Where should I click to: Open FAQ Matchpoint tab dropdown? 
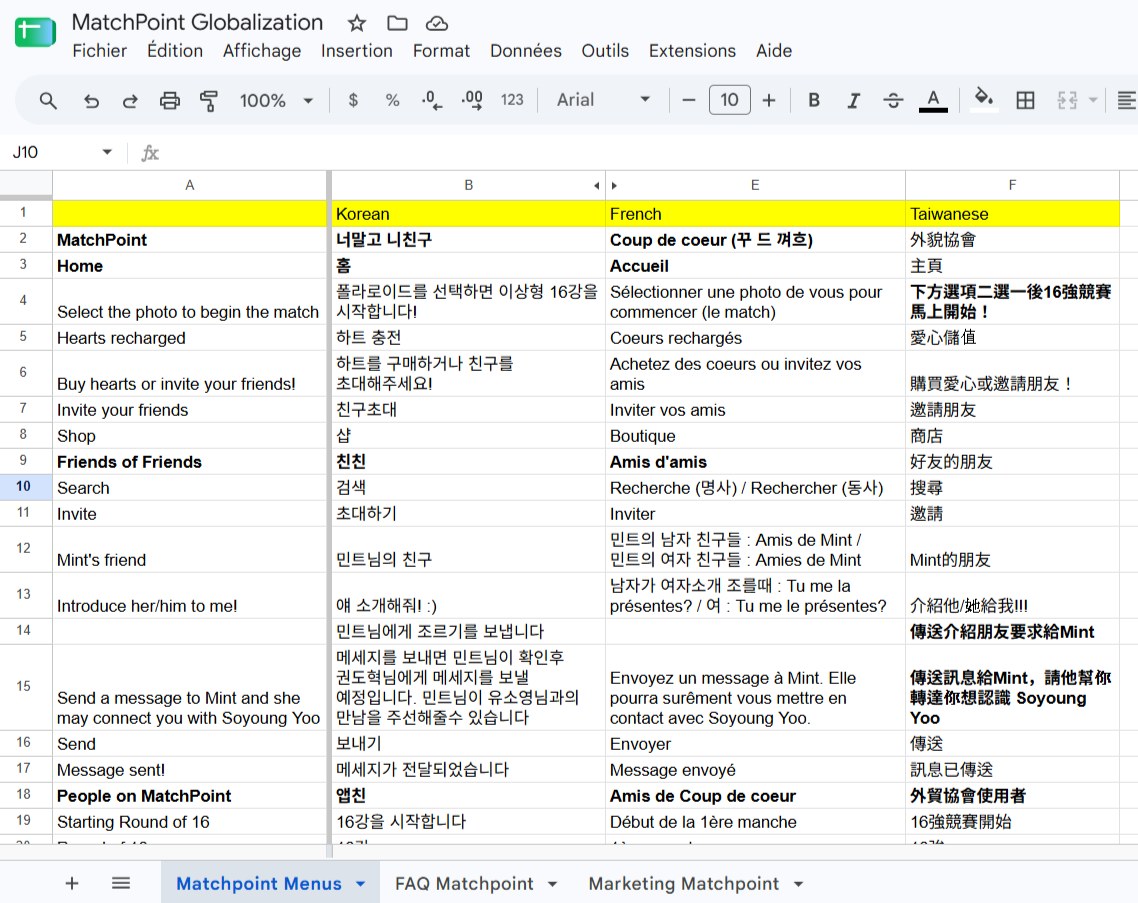pyautogui.click(x=552, y=883)
